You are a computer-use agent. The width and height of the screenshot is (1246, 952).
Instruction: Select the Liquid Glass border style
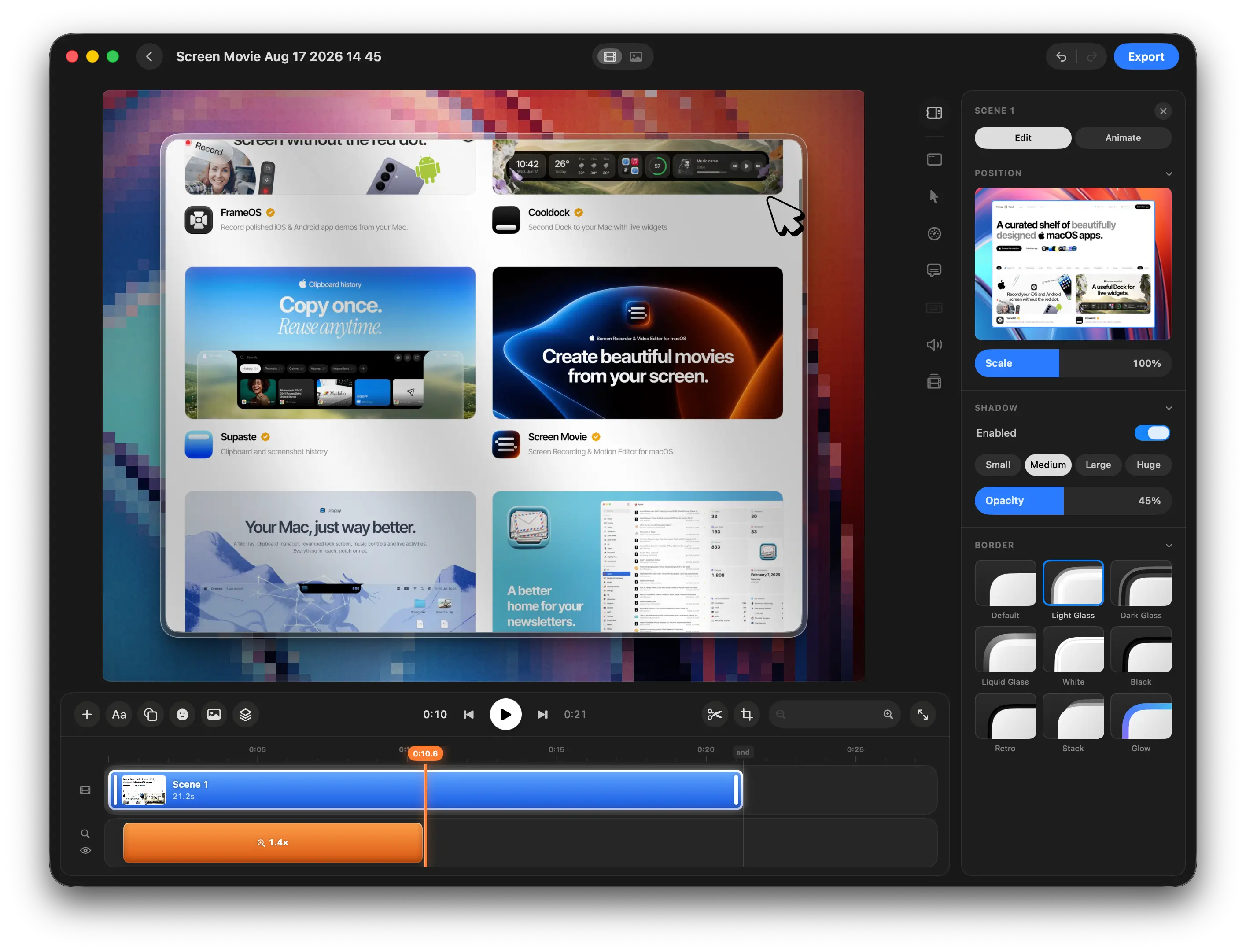coord(1005,649)
